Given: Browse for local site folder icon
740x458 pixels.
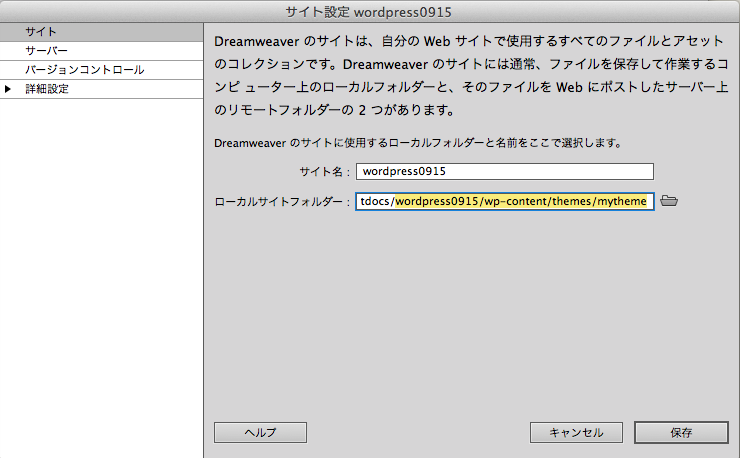Looking at the screenshot, I should pyautogui.click(x=669, y=201).
